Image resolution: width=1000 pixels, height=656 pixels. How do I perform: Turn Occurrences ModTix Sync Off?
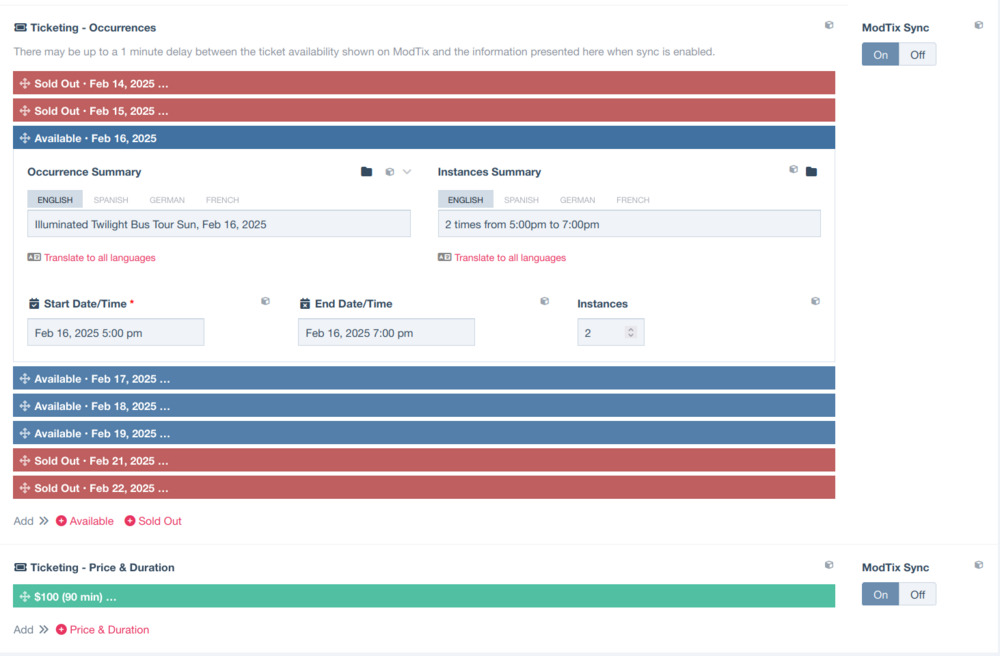tap(917, 55)
